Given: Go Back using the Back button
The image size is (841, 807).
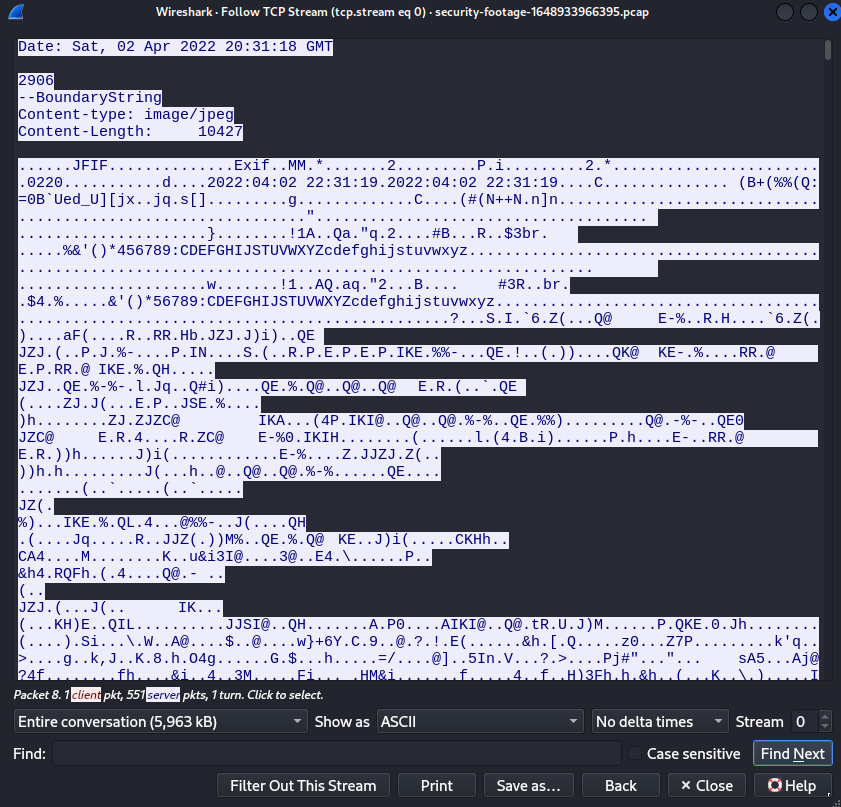Looking at the screenshot, I should 621,786.
